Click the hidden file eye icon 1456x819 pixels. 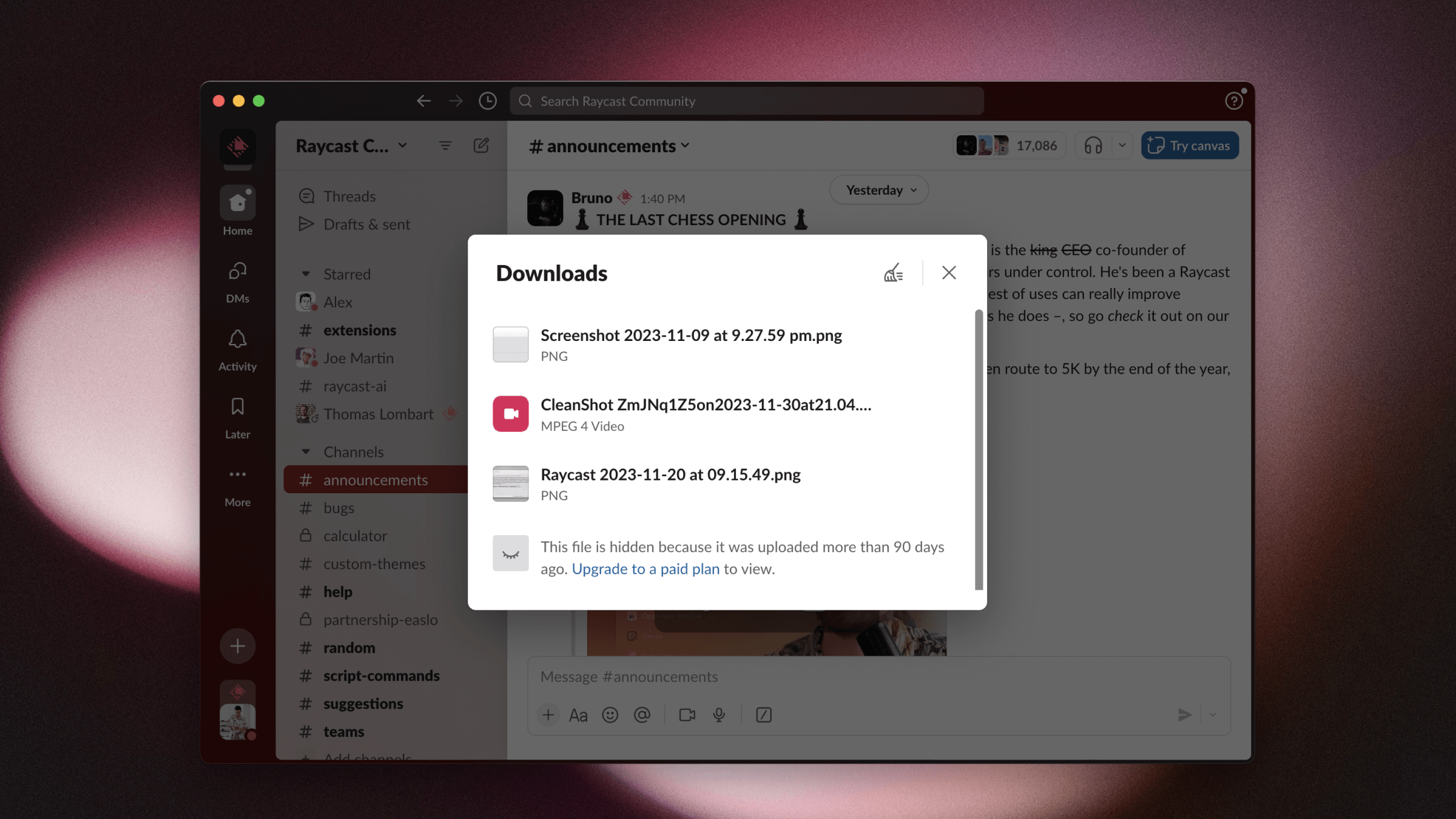[511, 553]
